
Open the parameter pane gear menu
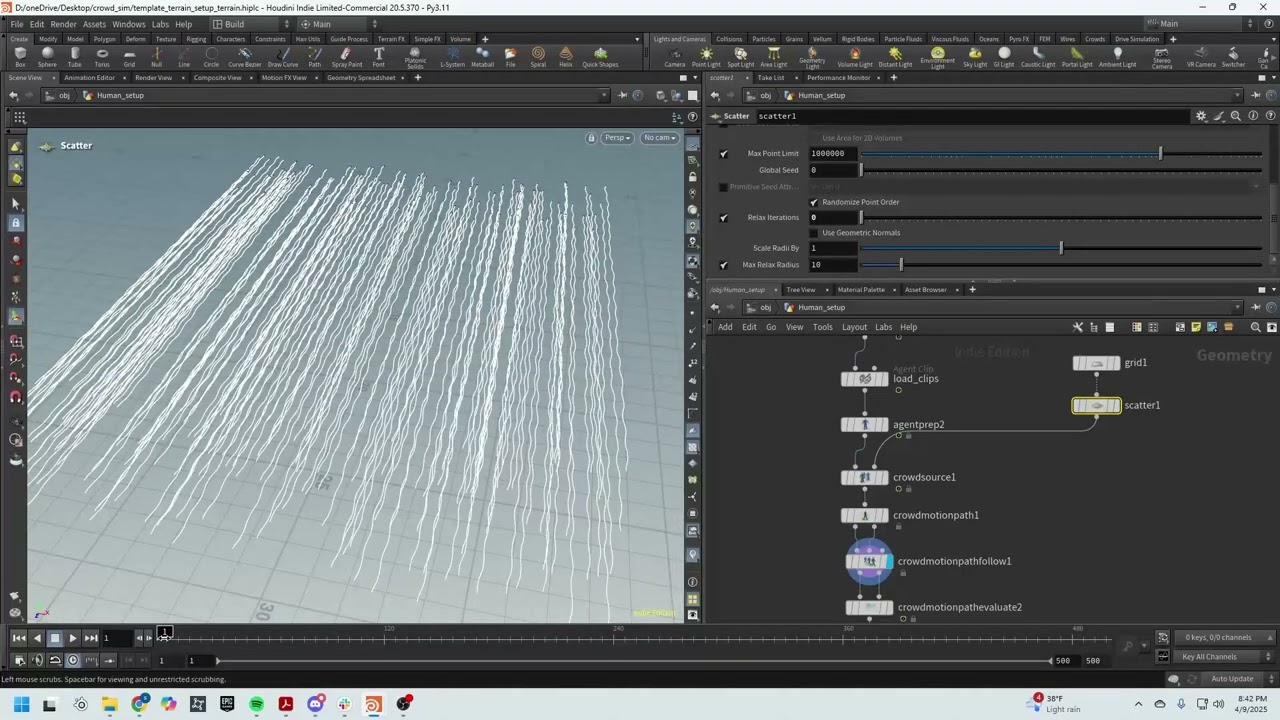coord(1201,116)
